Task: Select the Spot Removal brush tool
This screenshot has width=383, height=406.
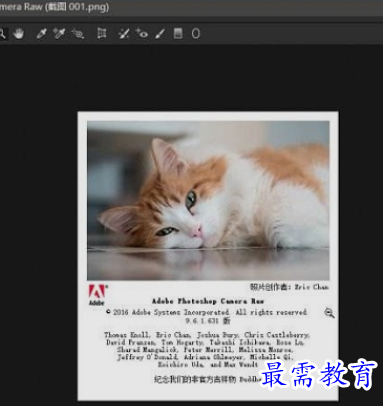Action: pos(124,33)
